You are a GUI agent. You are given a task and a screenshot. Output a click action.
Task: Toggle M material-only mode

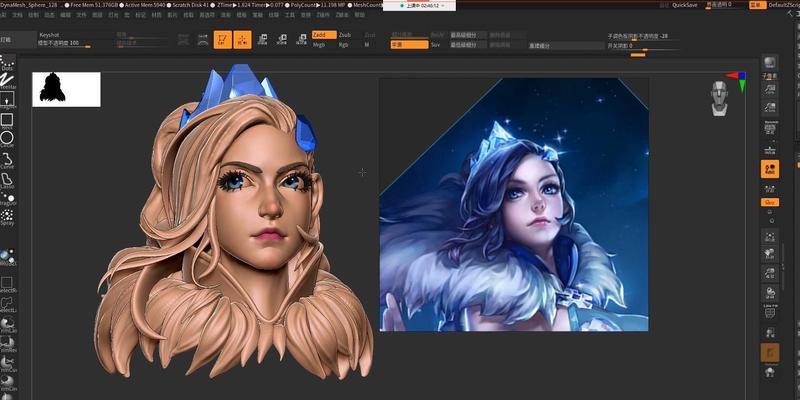coord(366,45)
